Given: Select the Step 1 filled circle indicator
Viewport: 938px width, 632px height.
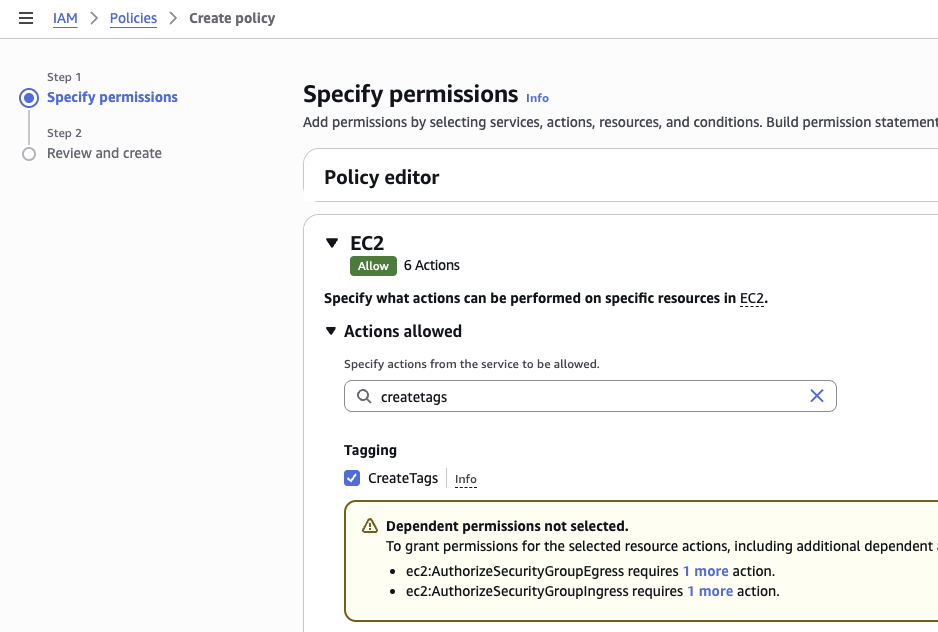Looking at the screenshot, I should tap(29, 98).
